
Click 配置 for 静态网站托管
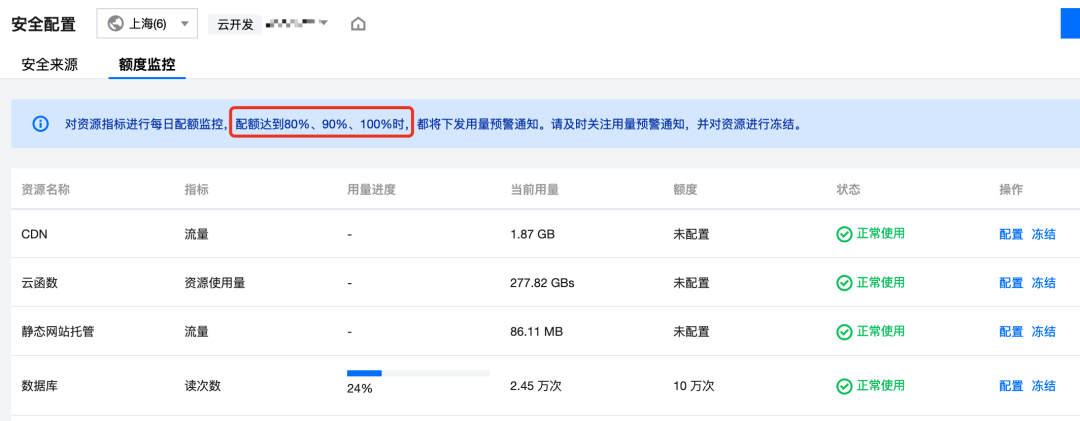pyautogui.click(x=1011, y=332)
